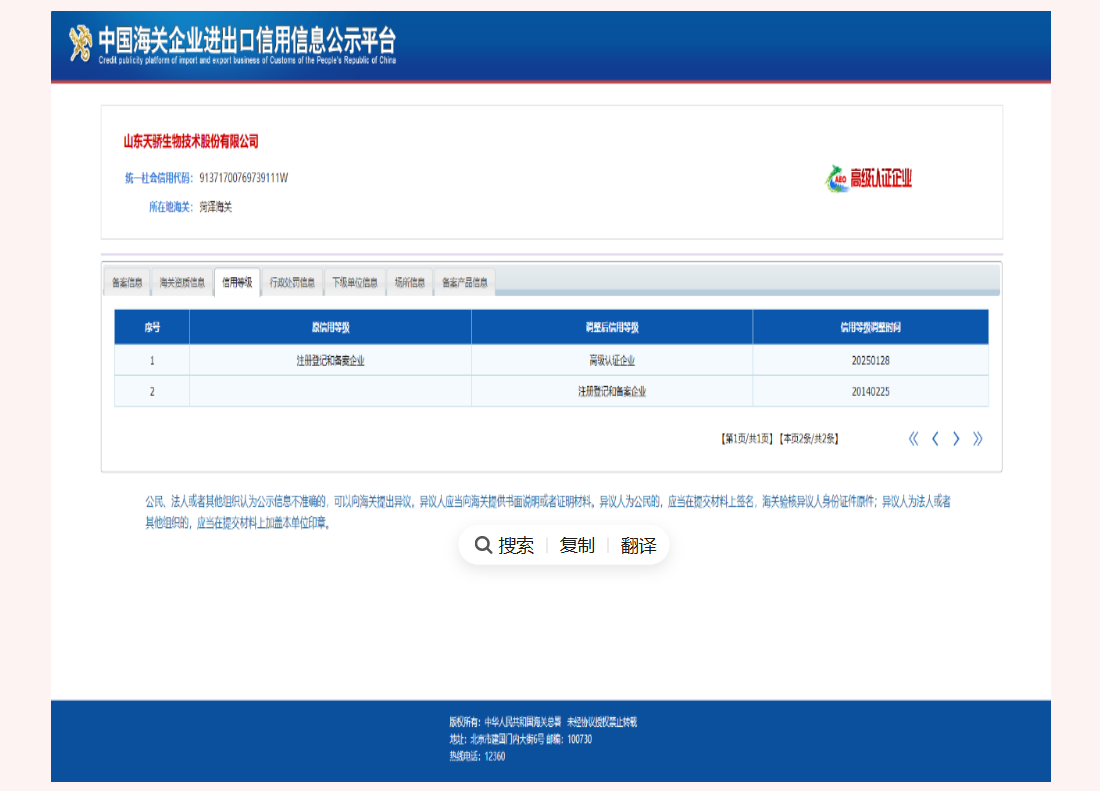1100x791 pixels.
Task: Click the AEO 高级认证企业 badge
Action: tap(868, 178)
